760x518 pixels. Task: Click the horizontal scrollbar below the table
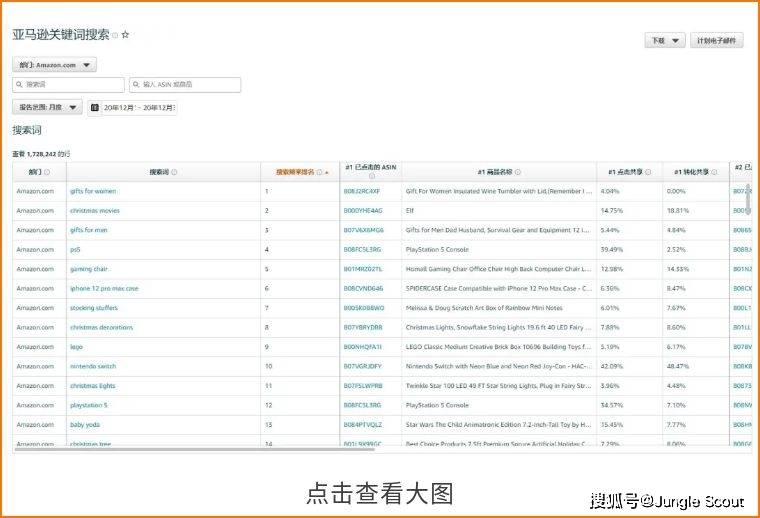[194, 449]
